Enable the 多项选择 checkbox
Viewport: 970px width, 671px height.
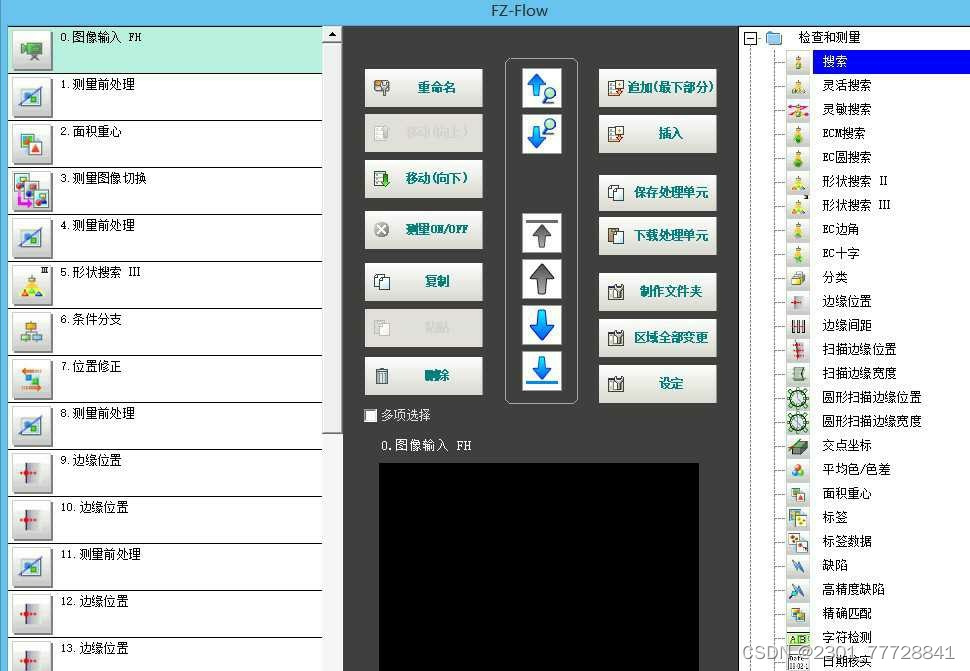pyautogui.click(x=371, y=415)
